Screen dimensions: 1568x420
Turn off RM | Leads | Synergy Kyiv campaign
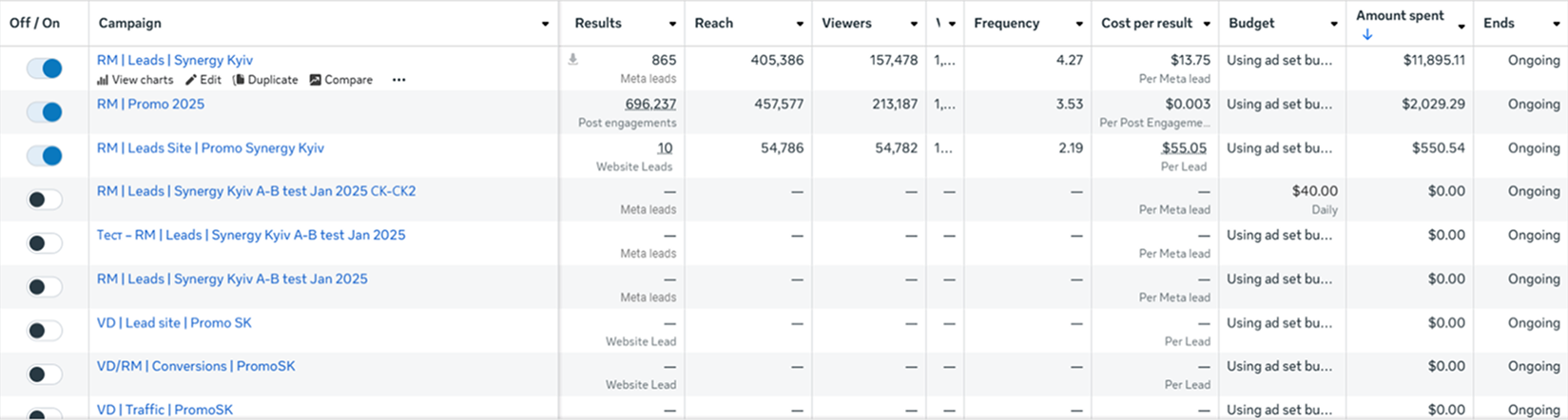[44, 68]
